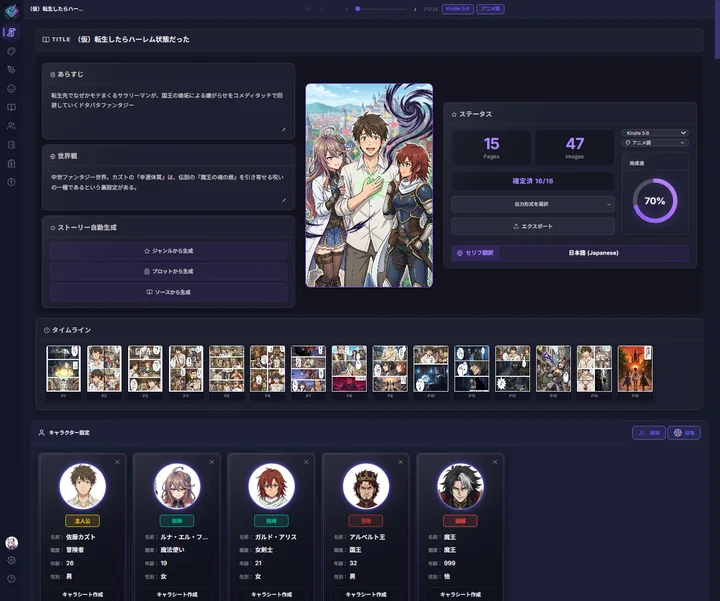Viewport: 720px width, 601px height.
Task: Click ソースから生成 button
Action: pos(169,292)
